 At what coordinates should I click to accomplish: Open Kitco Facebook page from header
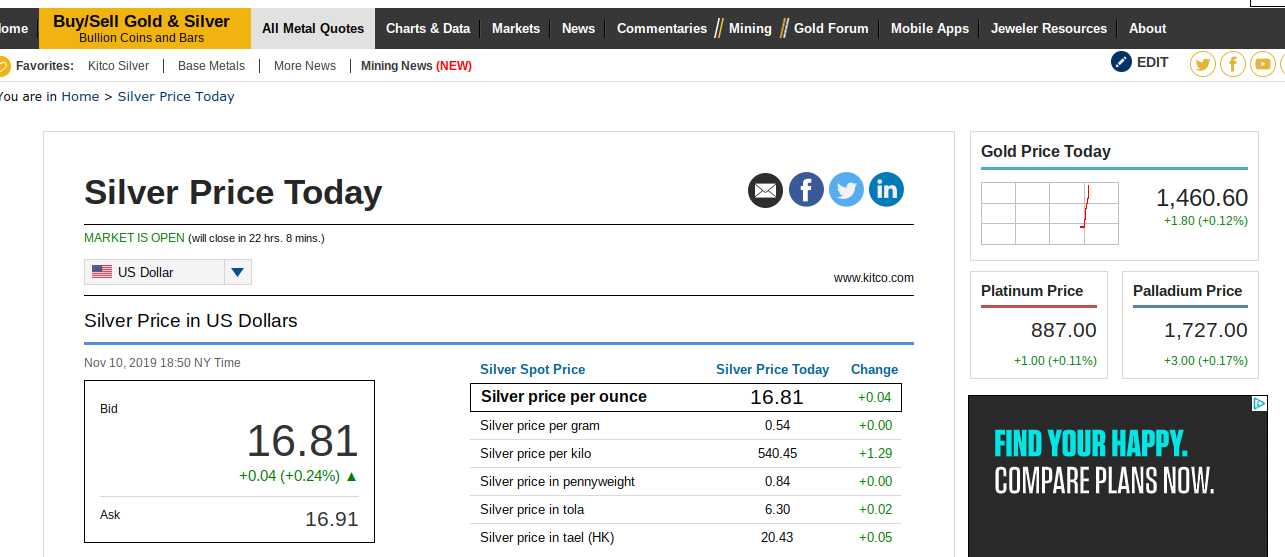pyautogui.click(x=1233, y=65)
